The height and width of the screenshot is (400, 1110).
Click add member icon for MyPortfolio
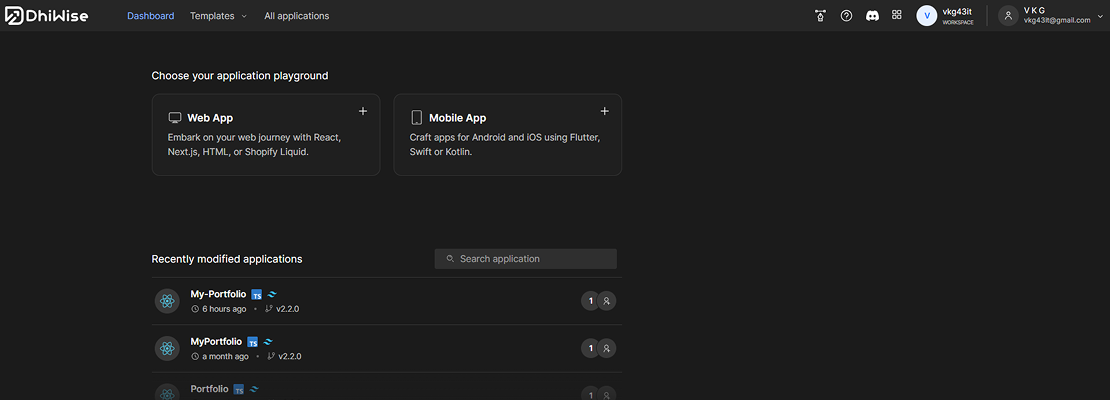point(606,348)
